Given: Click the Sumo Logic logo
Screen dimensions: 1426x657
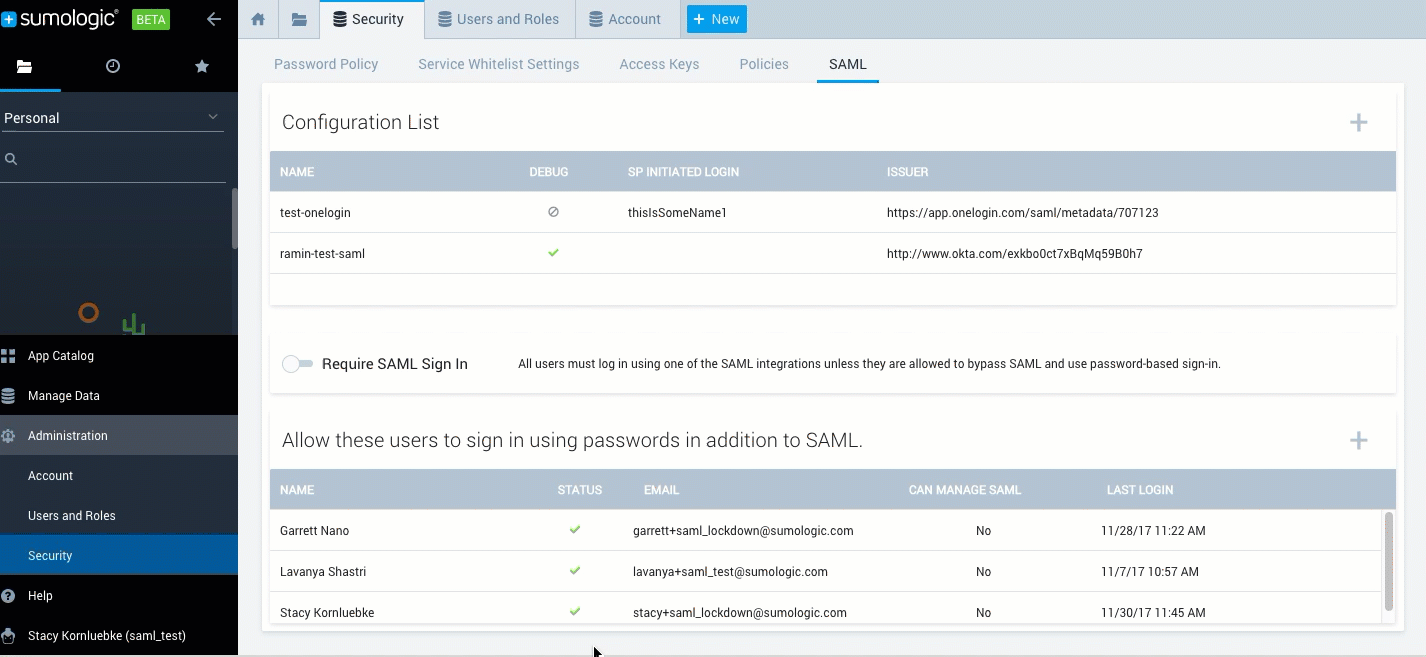Looking at the screenshot, I should point(62,19).
